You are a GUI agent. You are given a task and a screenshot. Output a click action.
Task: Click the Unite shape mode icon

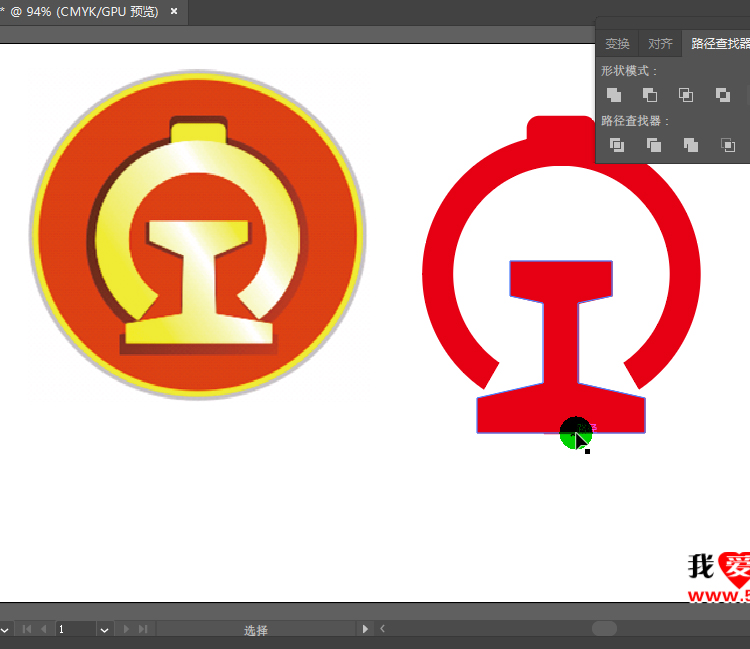coord(614,95)
